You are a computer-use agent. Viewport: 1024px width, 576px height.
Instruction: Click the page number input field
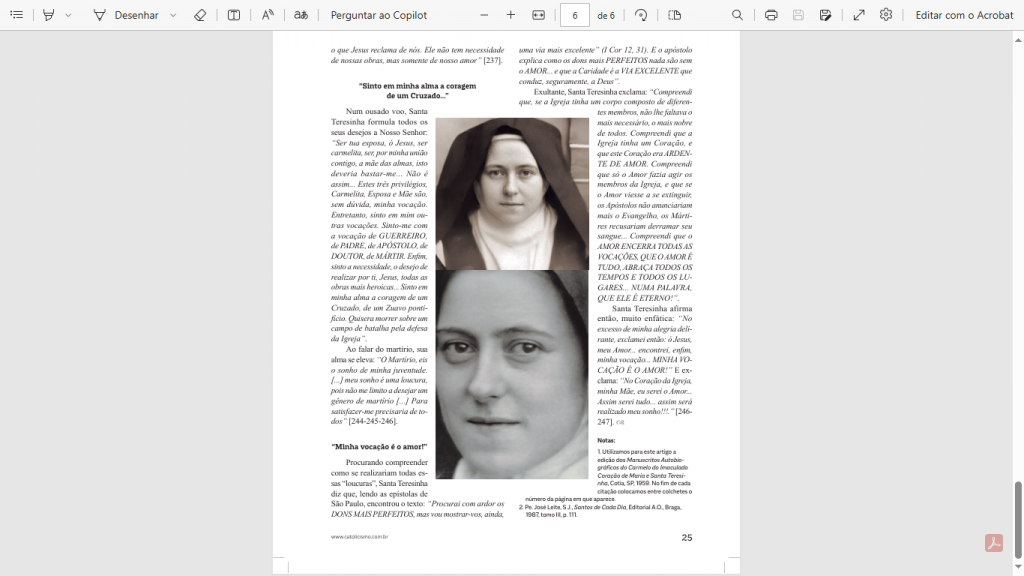(575, 15)
